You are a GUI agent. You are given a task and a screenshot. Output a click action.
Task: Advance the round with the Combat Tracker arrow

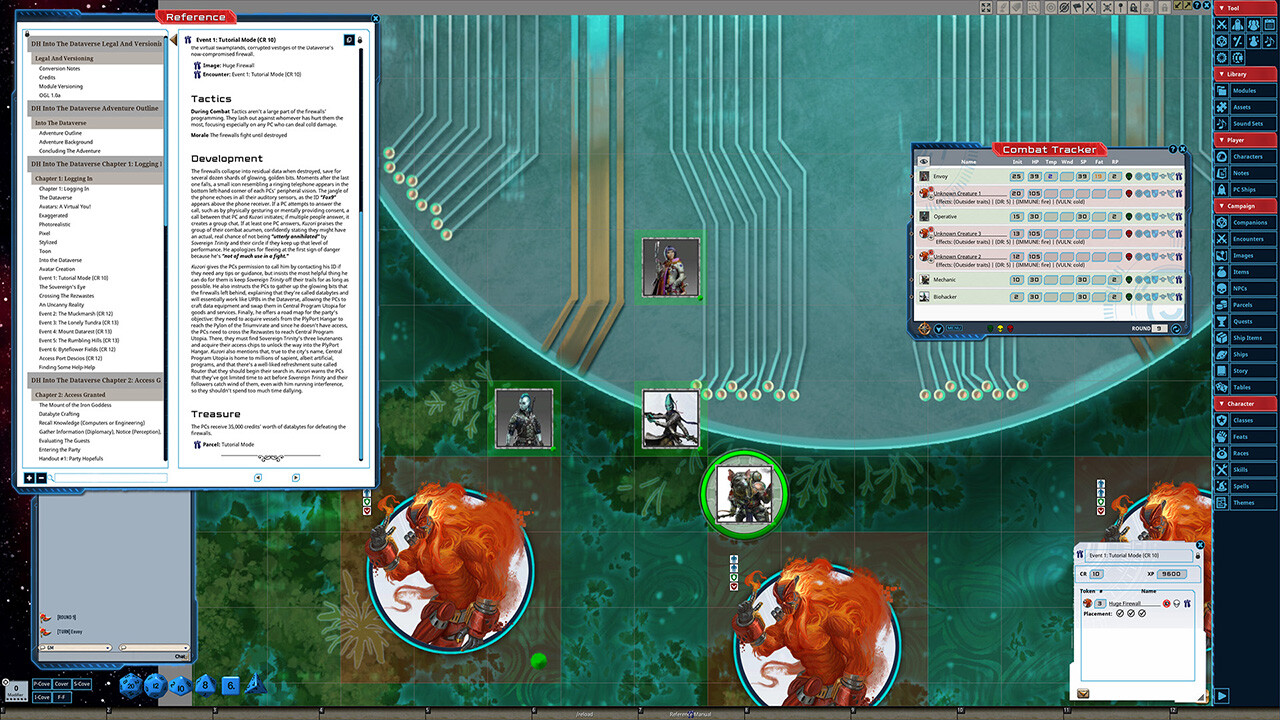click(x=1175, y=328)
